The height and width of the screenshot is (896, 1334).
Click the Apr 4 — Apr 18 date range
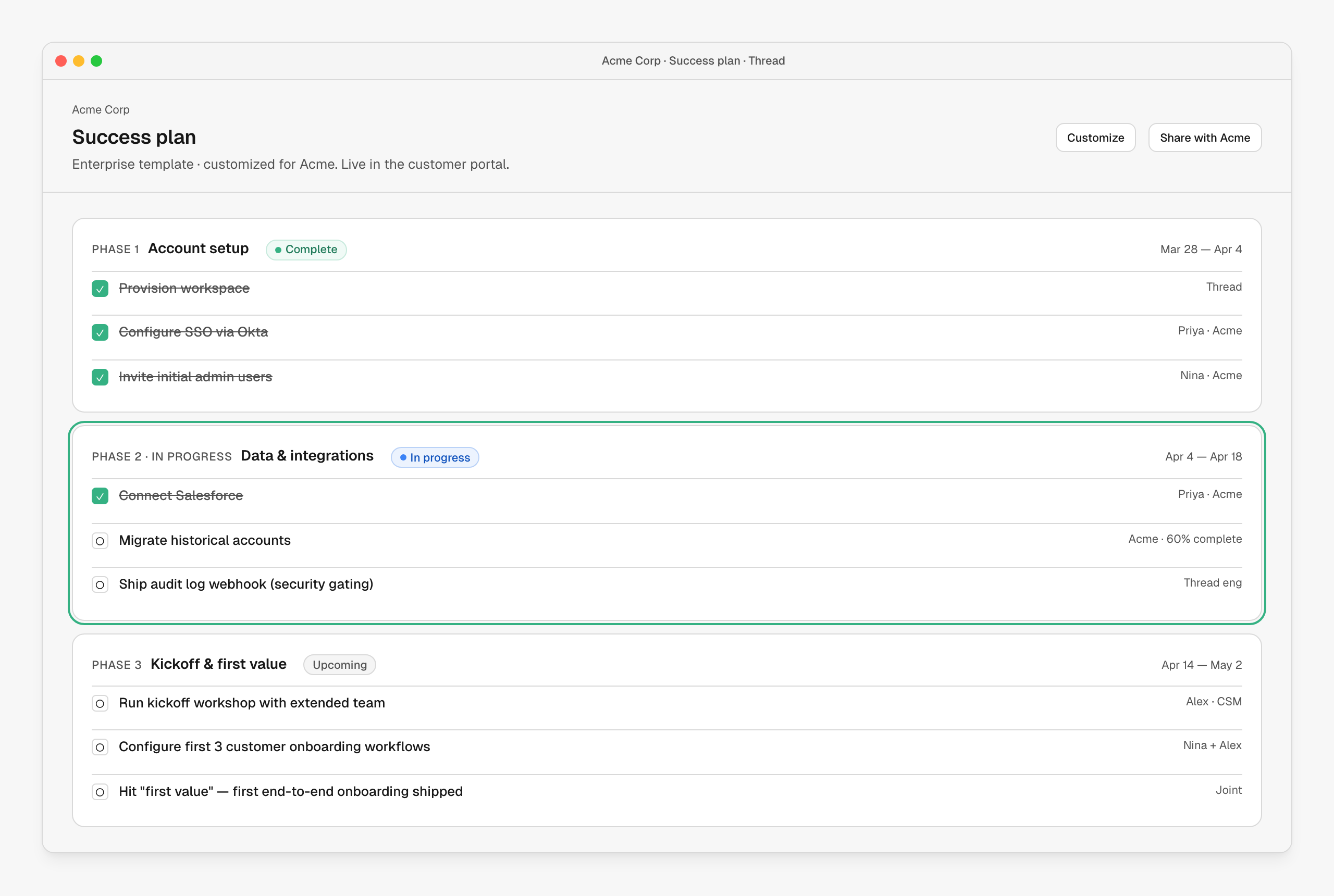pos(1203,456)
